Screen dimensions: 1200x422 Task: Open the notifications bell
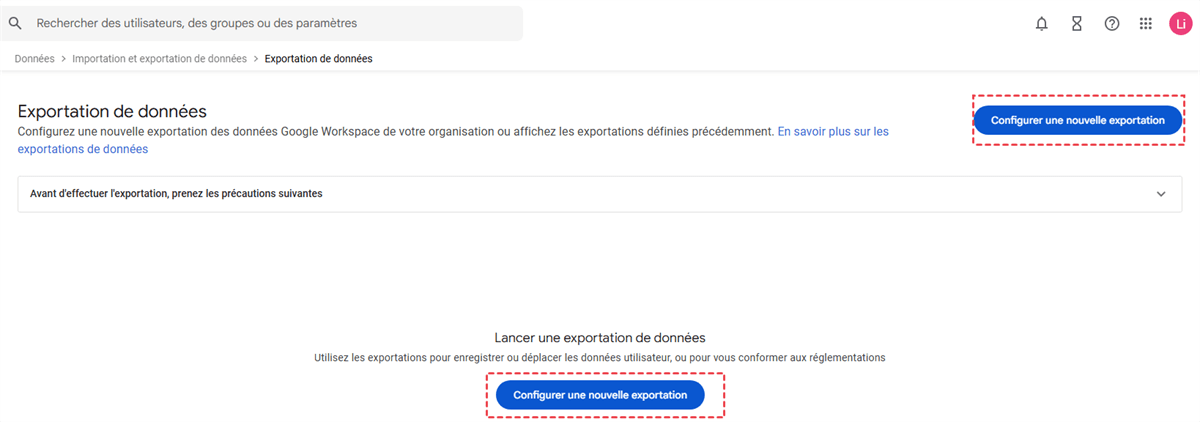point(1042,24)
